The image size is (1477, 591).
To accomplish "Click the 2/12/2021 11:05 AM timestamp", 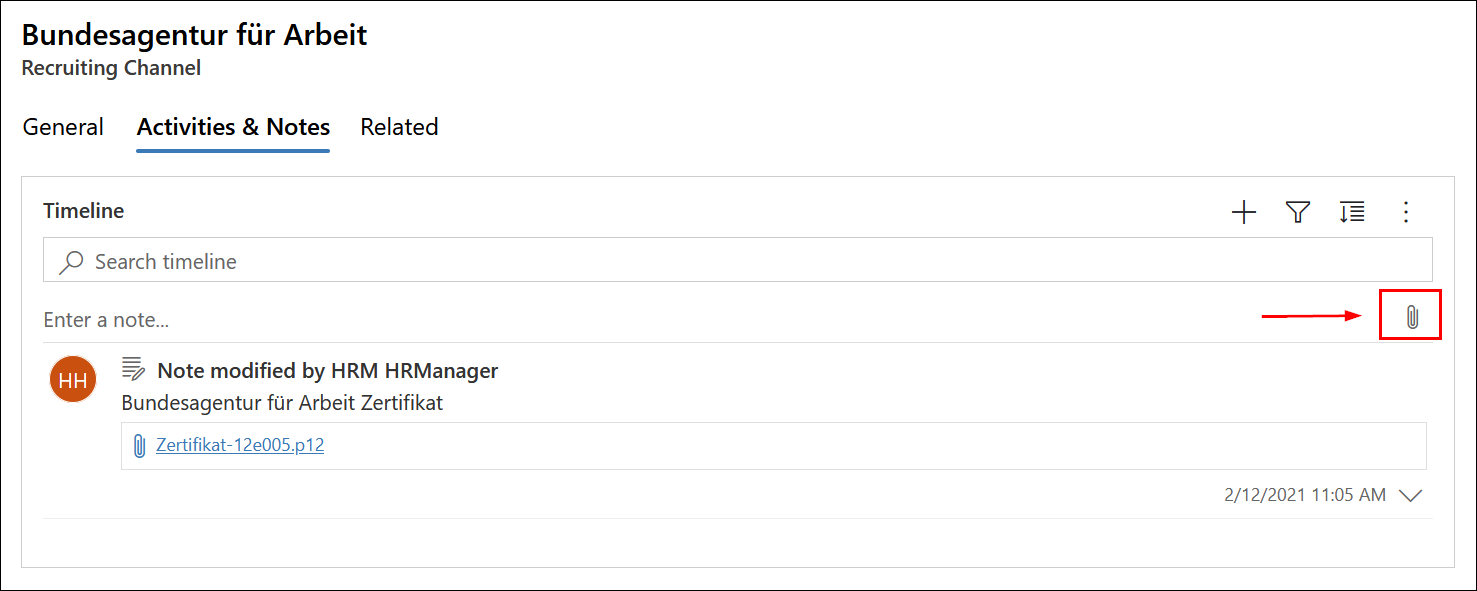I will click(1305, 495).
